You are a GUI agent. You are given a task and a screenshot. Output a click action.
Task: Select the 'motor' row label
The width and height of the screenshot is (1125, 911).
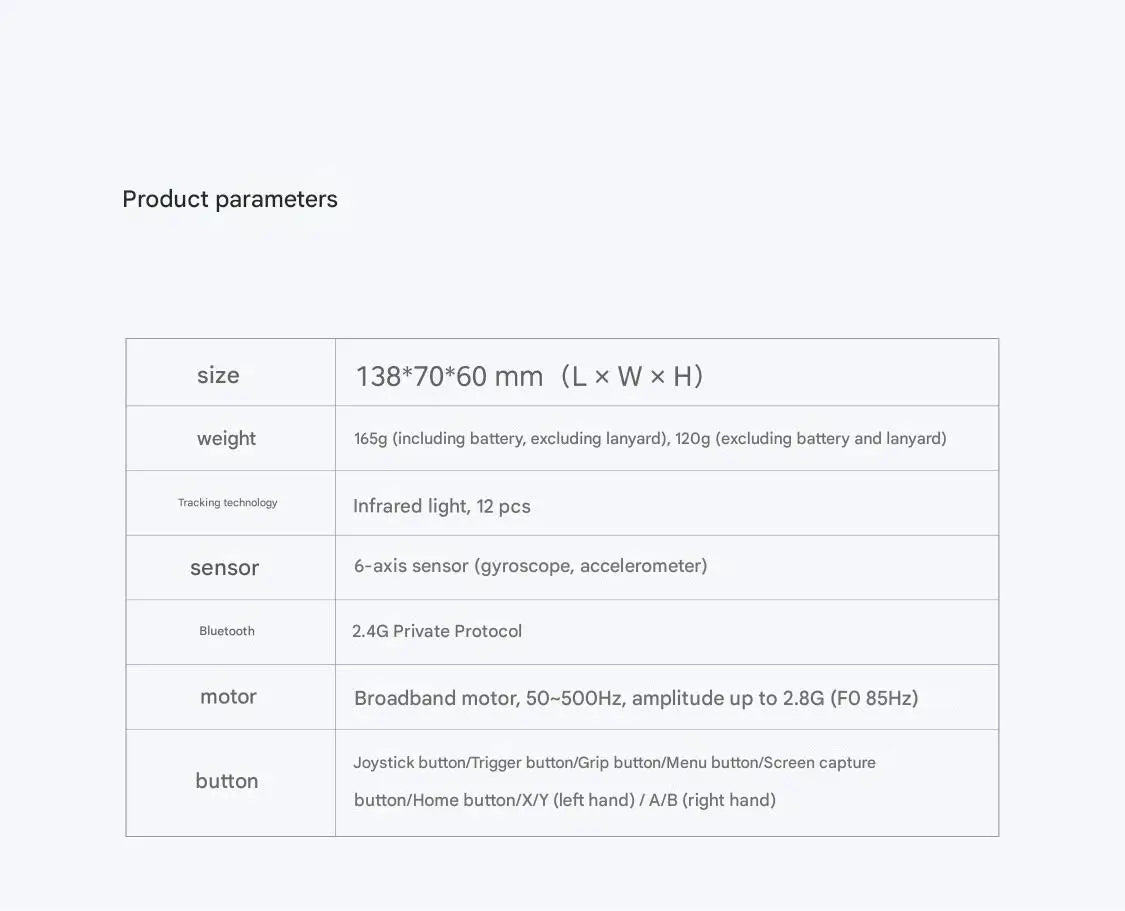click(x=228, y=697)
